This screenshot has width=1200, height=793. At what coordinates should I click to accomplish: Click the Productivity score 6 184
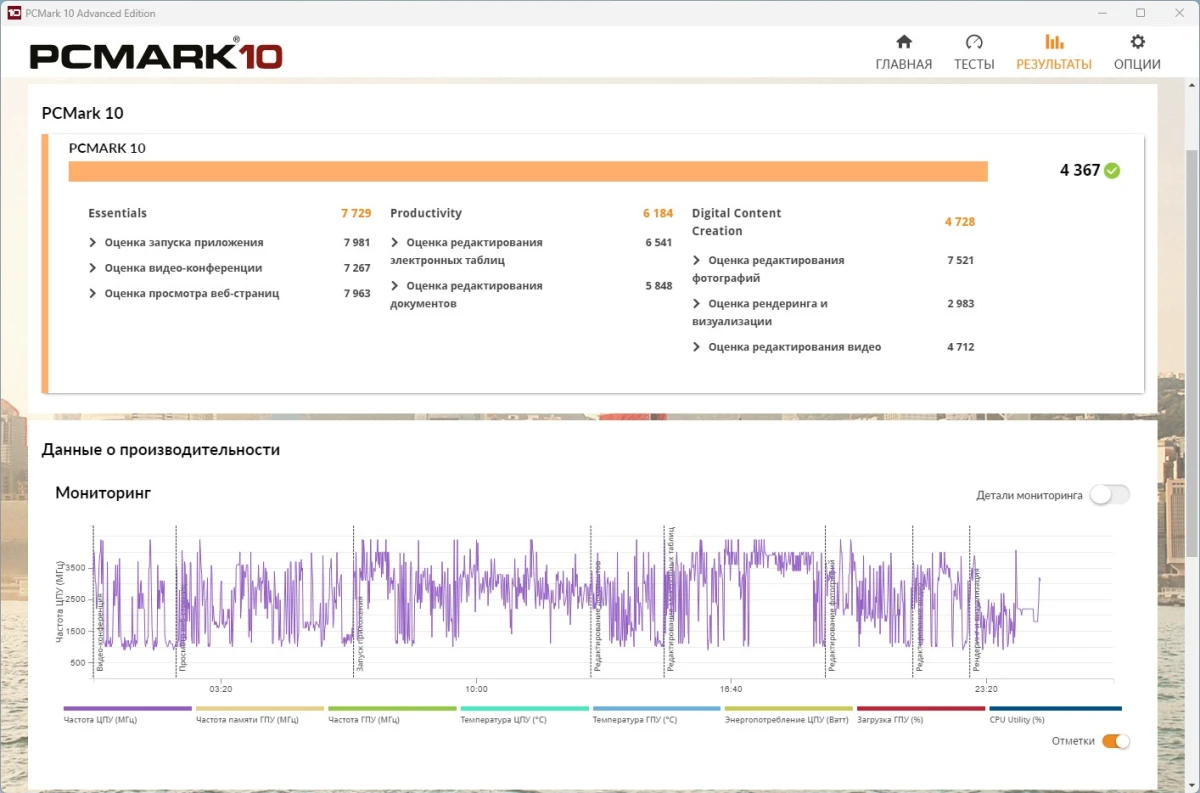658,213
